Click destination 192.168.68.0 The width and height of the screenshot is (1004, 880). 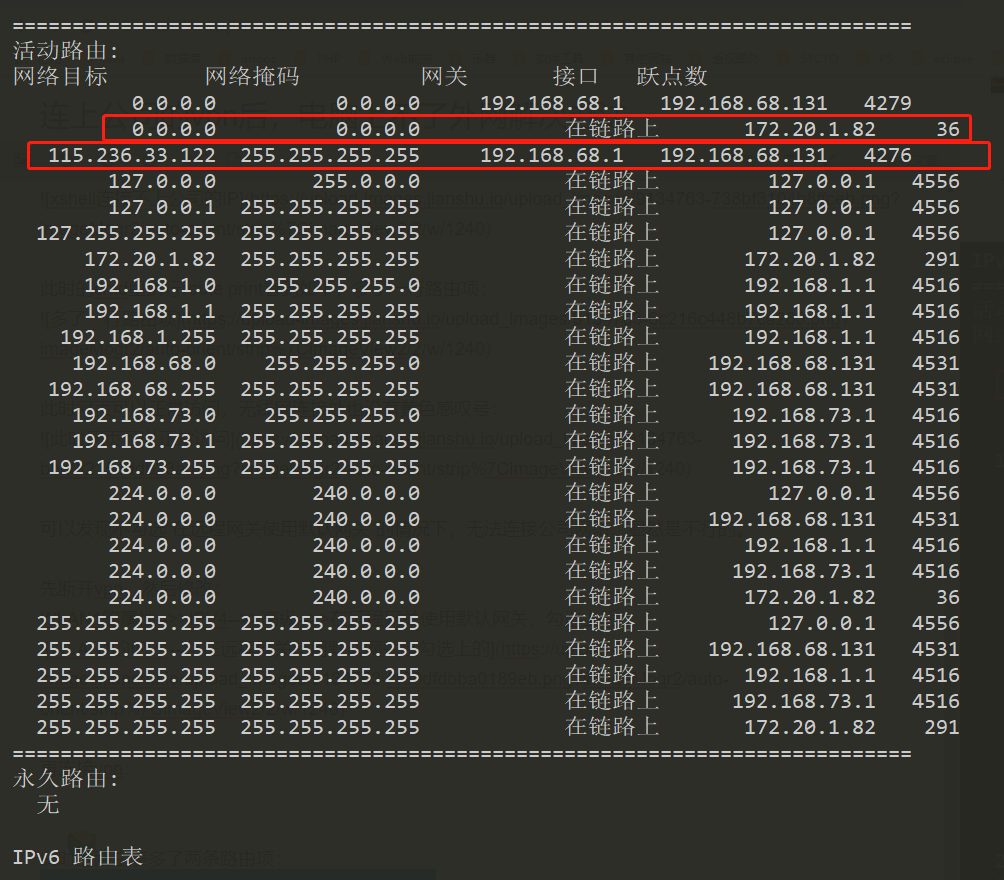[144, 363]
